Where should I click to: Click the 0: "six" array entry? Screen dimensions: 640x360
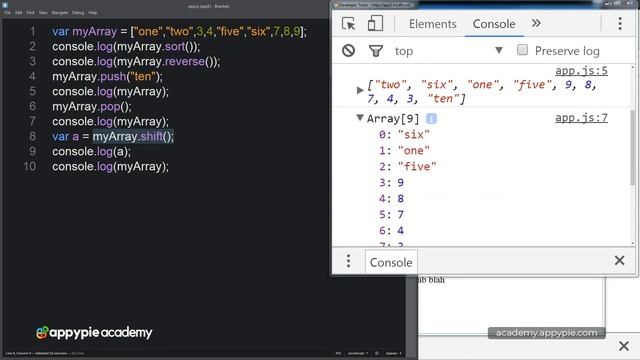click(x=404, y=135)
